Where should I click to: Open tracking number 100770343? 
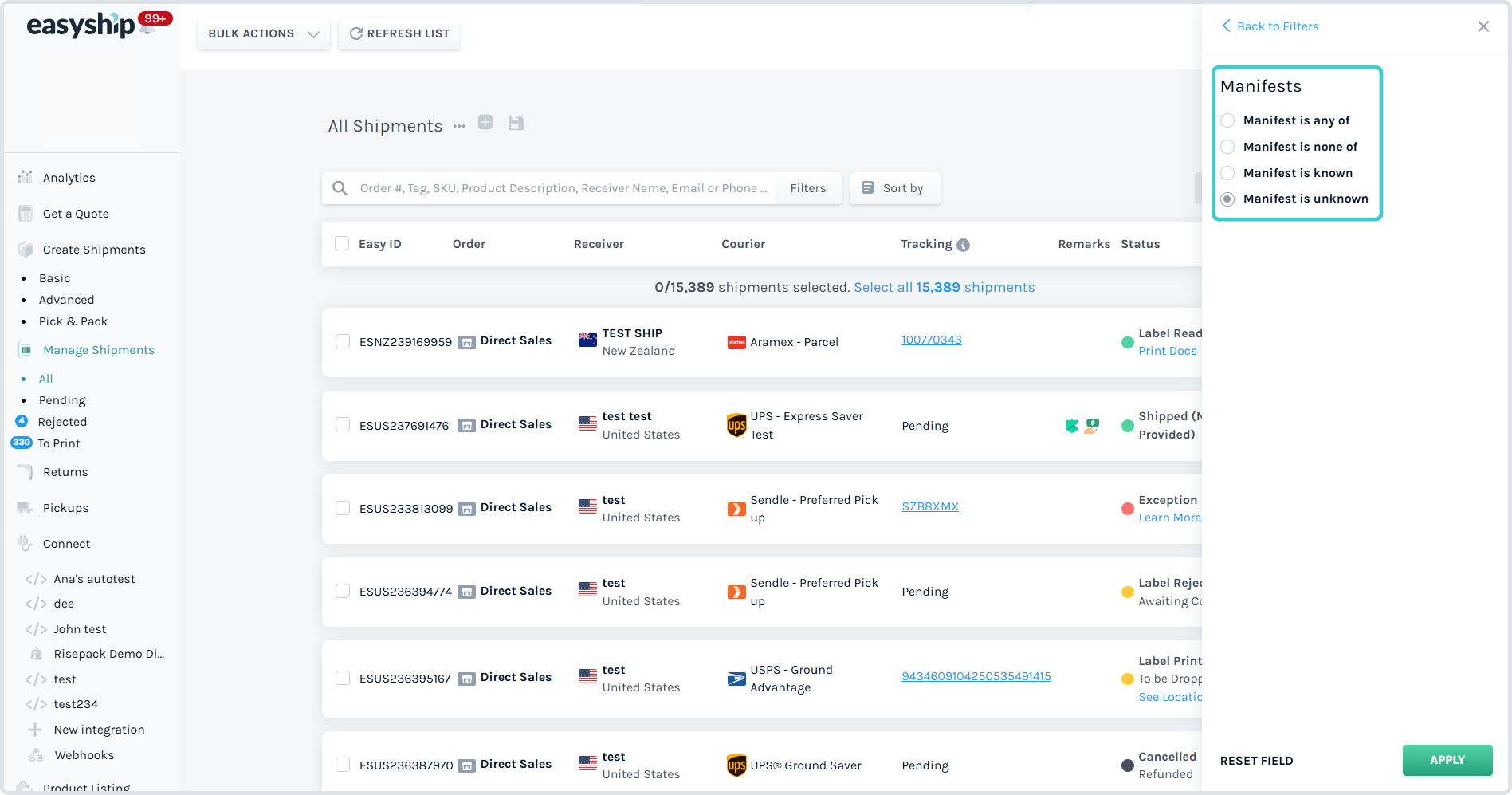[x=932, y=340]
